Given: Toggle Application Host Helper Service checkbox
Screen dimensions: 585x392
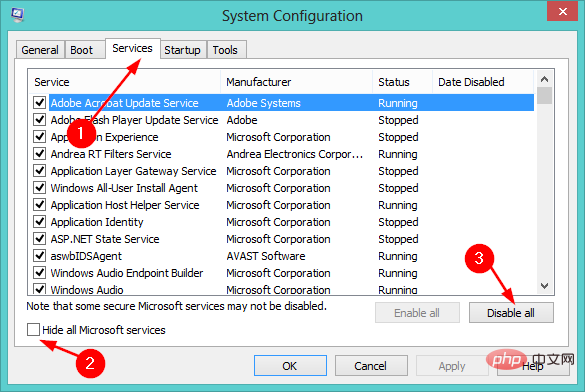Looking at the screenshot, I should pyautogui.click(x=40, y=205).
